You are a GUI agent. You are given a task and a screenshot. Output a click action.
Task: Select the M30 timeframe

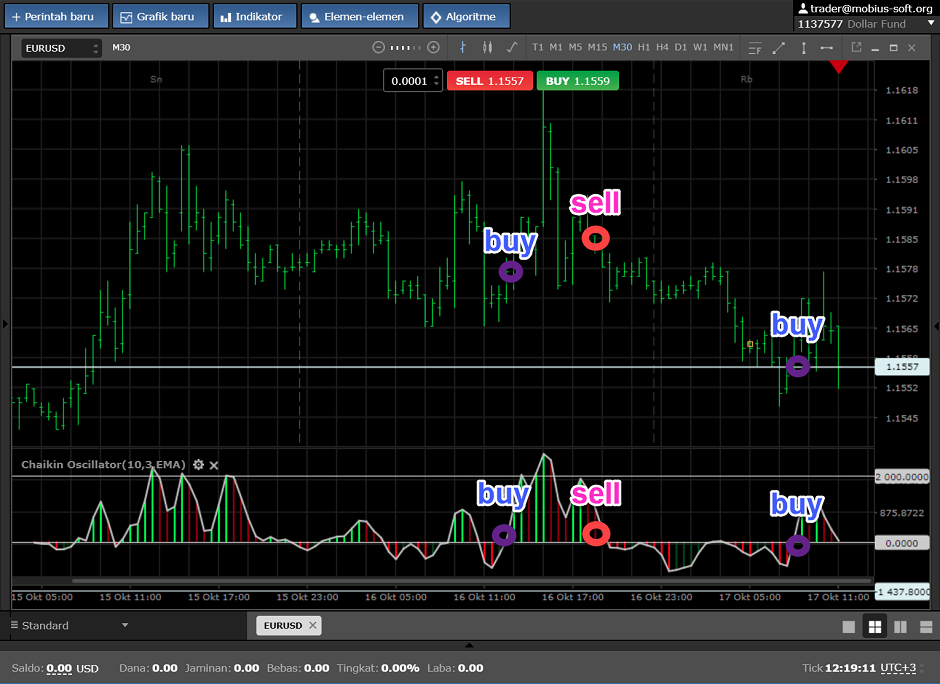pos(622,47)
